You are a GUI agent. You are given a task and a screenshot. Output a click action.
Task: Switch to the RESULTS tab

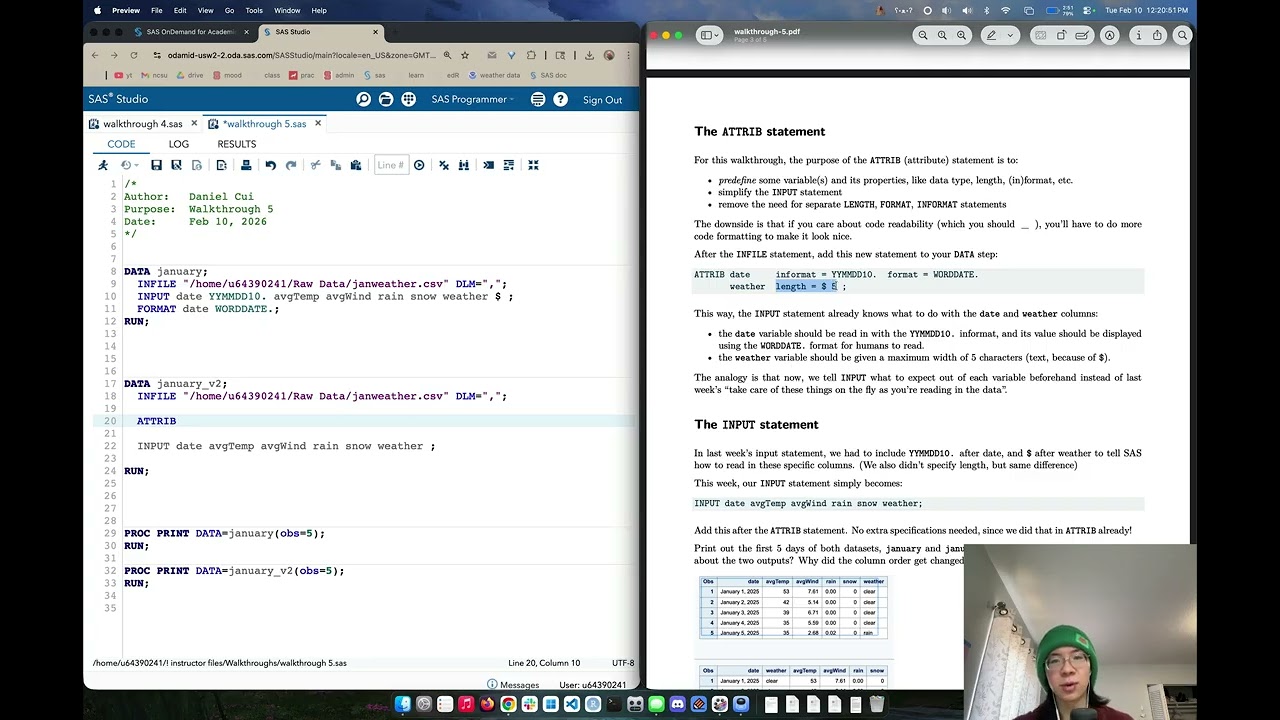237,144
